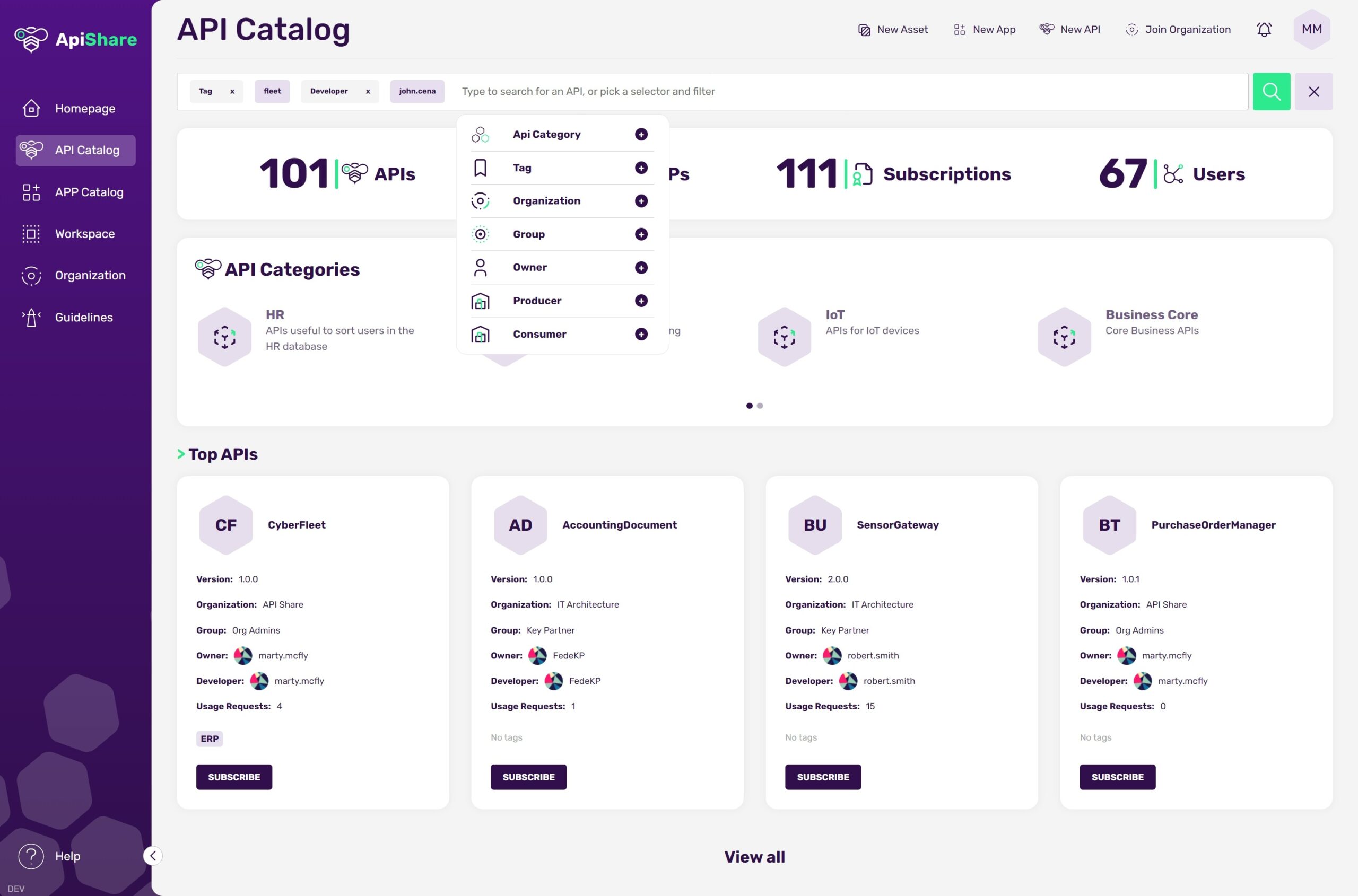1358x896 pixels.
Task: Clear filters with the X button
Action: click(1313, 91)
